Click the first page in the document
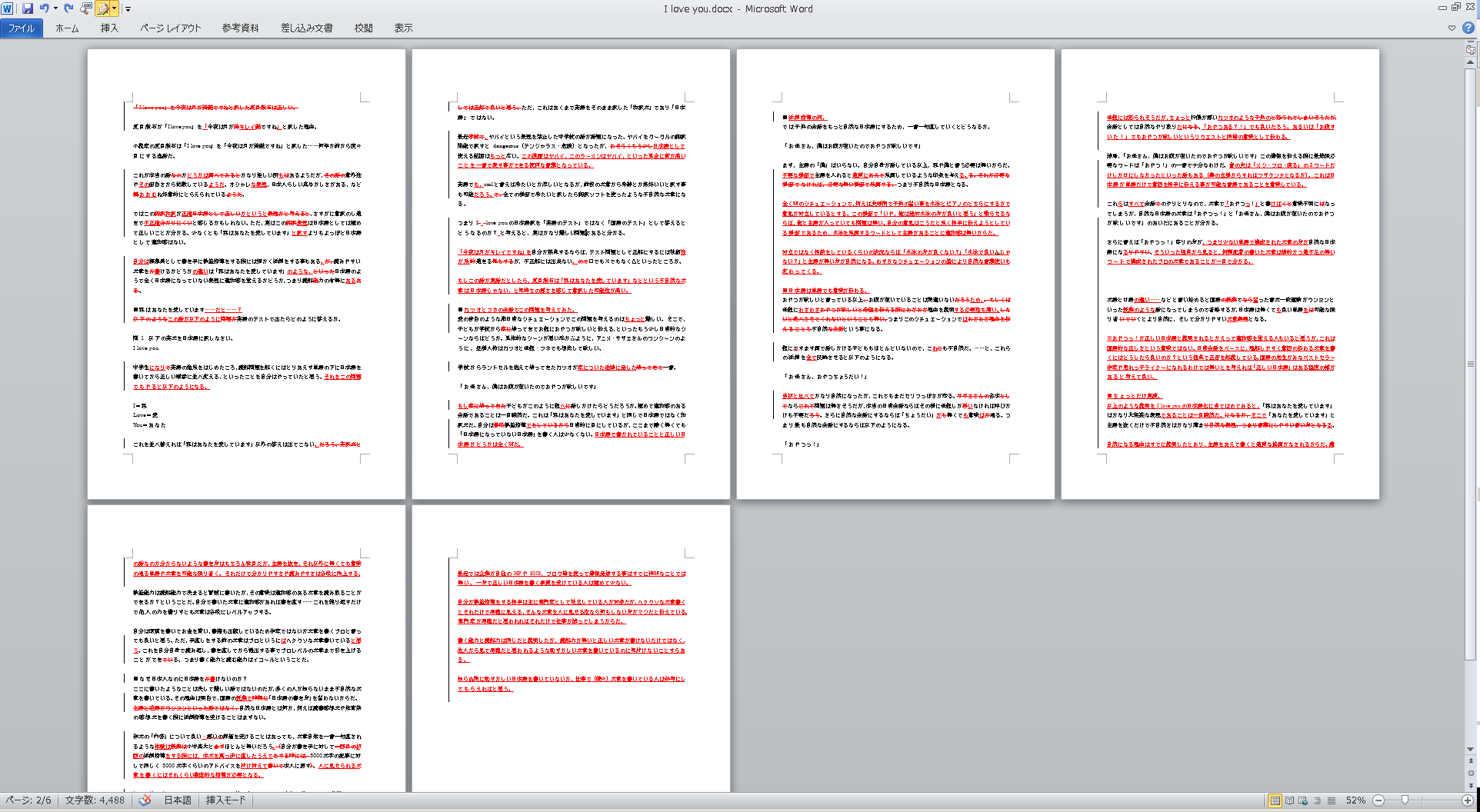The image size is (1480, 812). [246, 275]
